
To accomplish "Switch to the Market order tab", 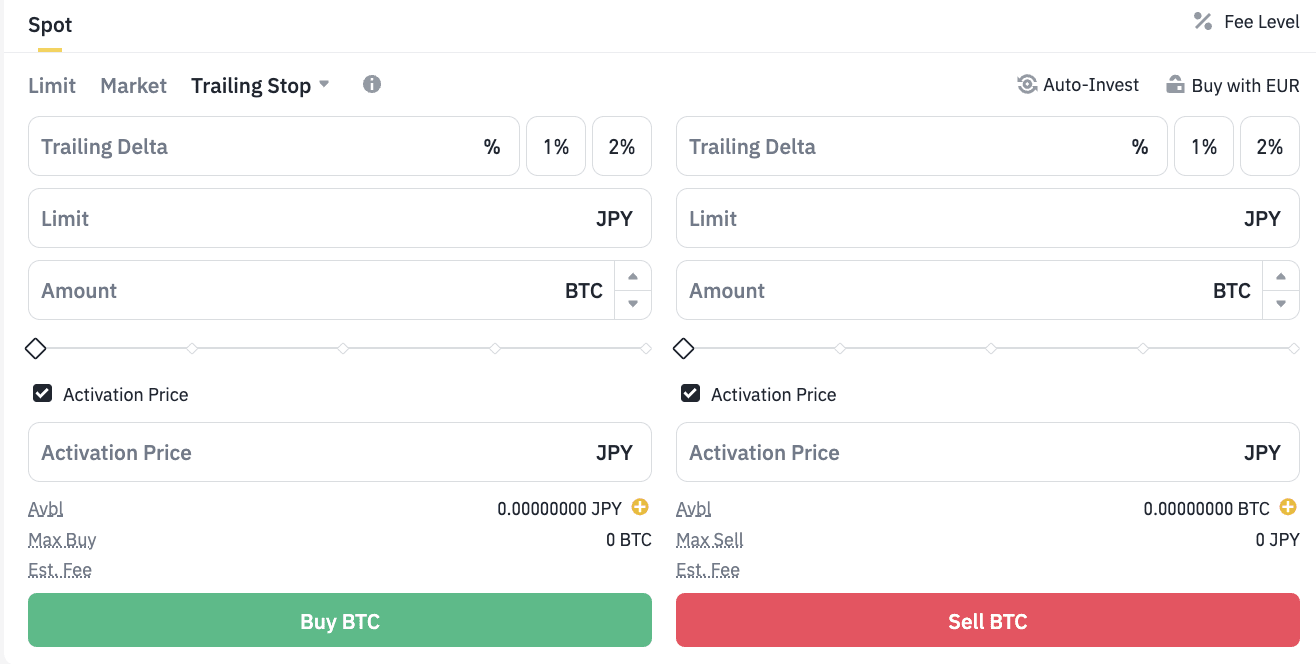I will click(133, 86).
